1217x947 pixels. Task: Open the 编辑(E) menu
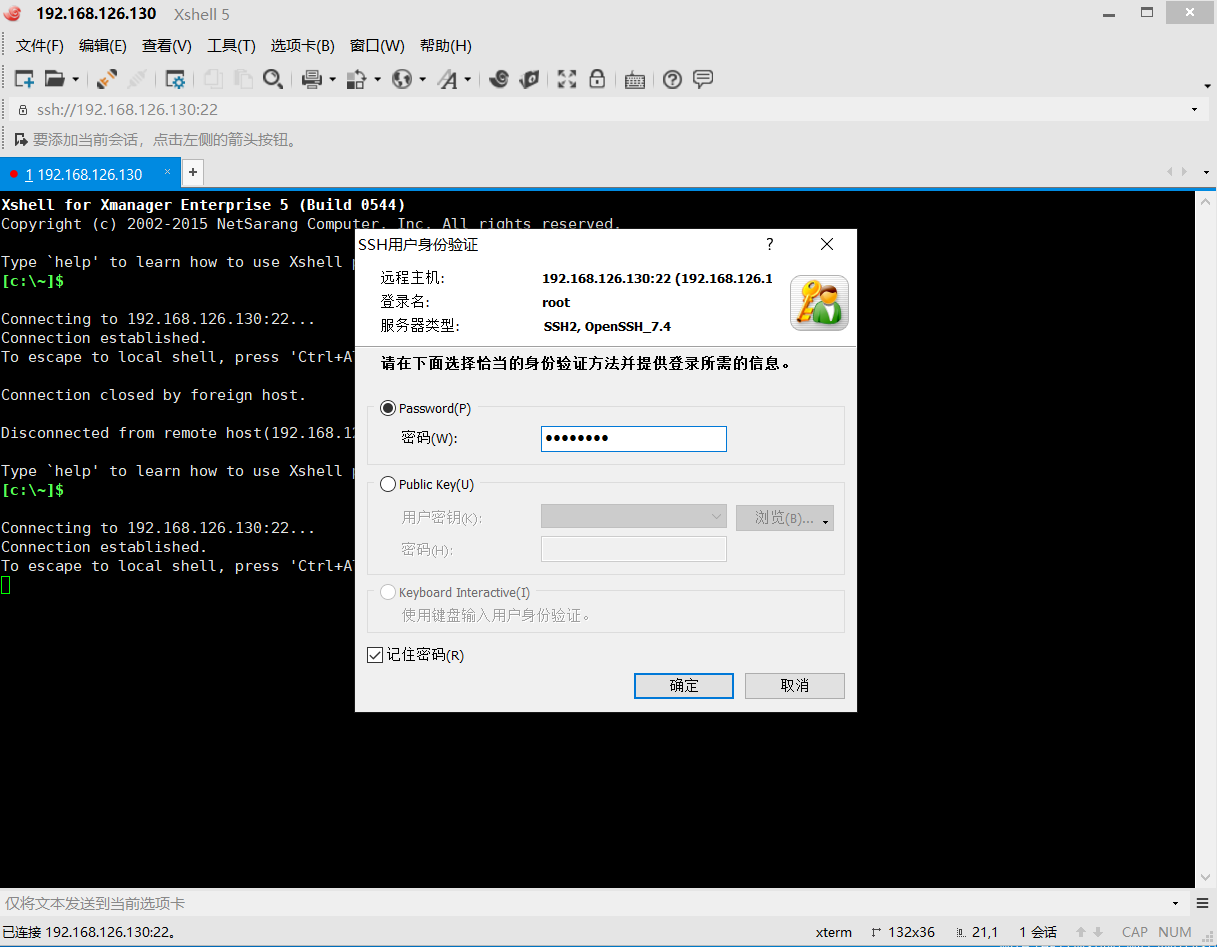103,46
